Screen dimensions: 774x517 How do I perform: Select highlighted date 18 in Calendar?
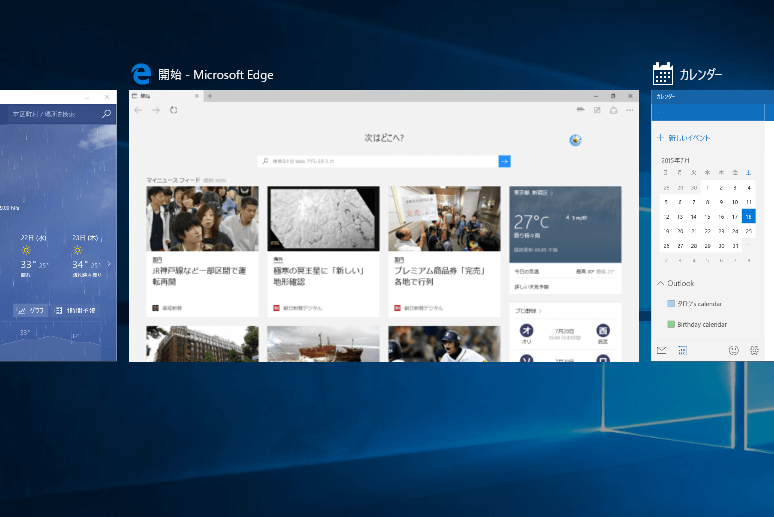pos(749,216)
